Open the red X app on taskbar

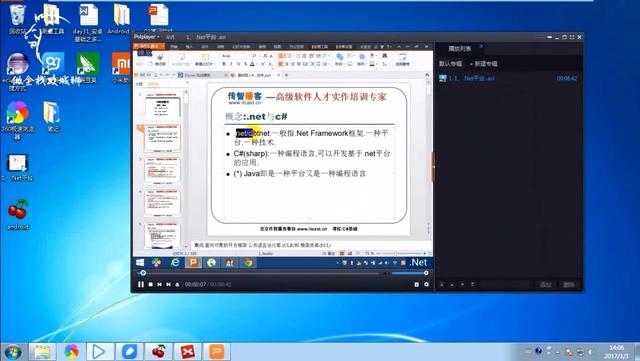coord(188,352)
